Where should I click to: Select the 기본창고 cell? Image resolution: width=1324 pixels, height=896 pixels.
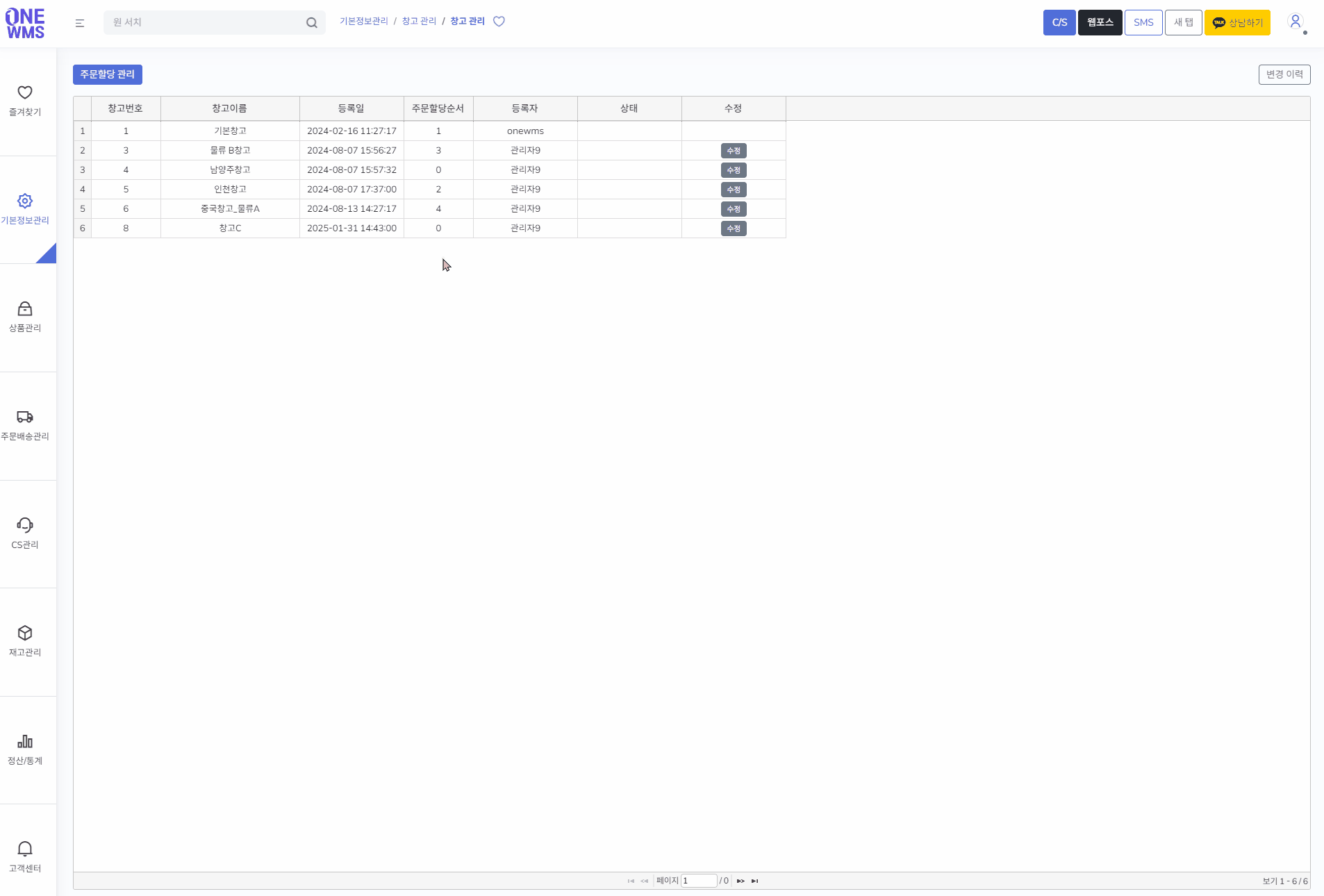tap(230, 131)
